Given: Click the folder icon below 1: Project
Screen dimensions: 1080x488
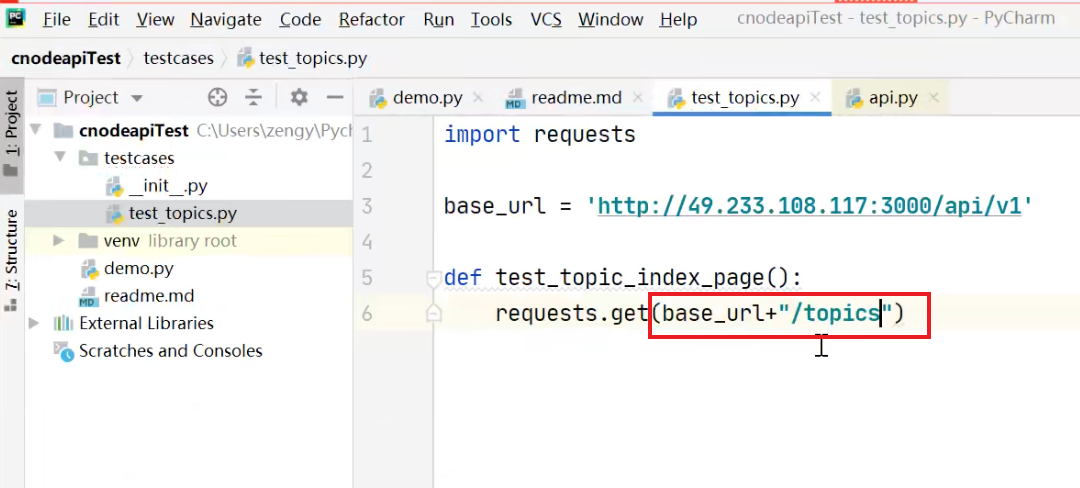Looking at the screenshot, I should [11, 169].
